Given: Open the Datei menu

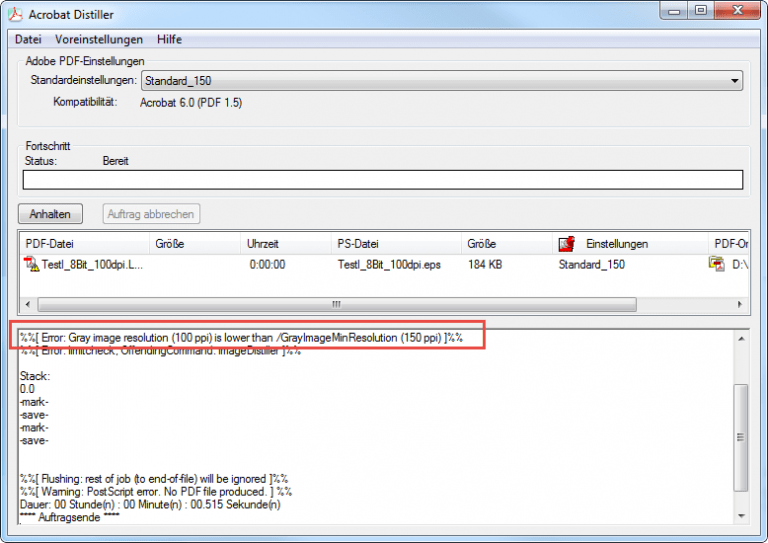Looking at the screenshot, I should click(x=28, y=39).
